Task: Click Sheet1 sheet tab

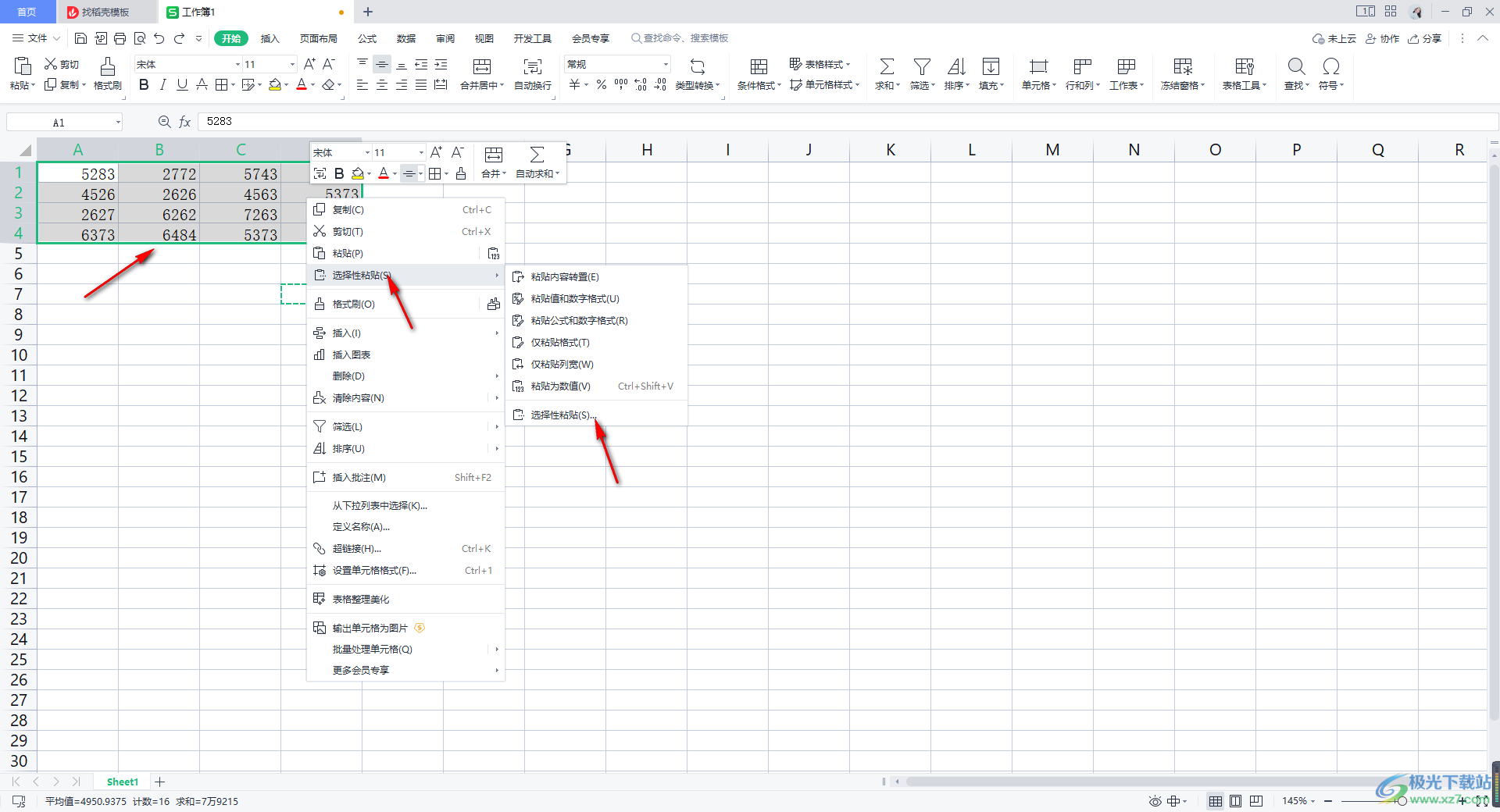Action: 122,782
